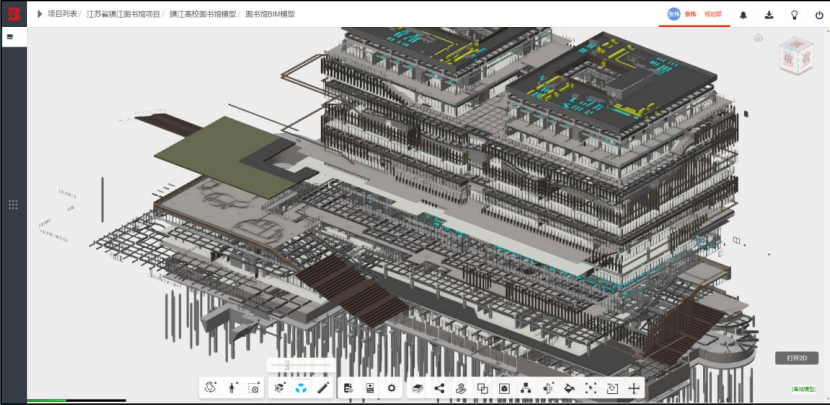Click the 打开2D button
830x405 pixels.
tap(797, 358)
